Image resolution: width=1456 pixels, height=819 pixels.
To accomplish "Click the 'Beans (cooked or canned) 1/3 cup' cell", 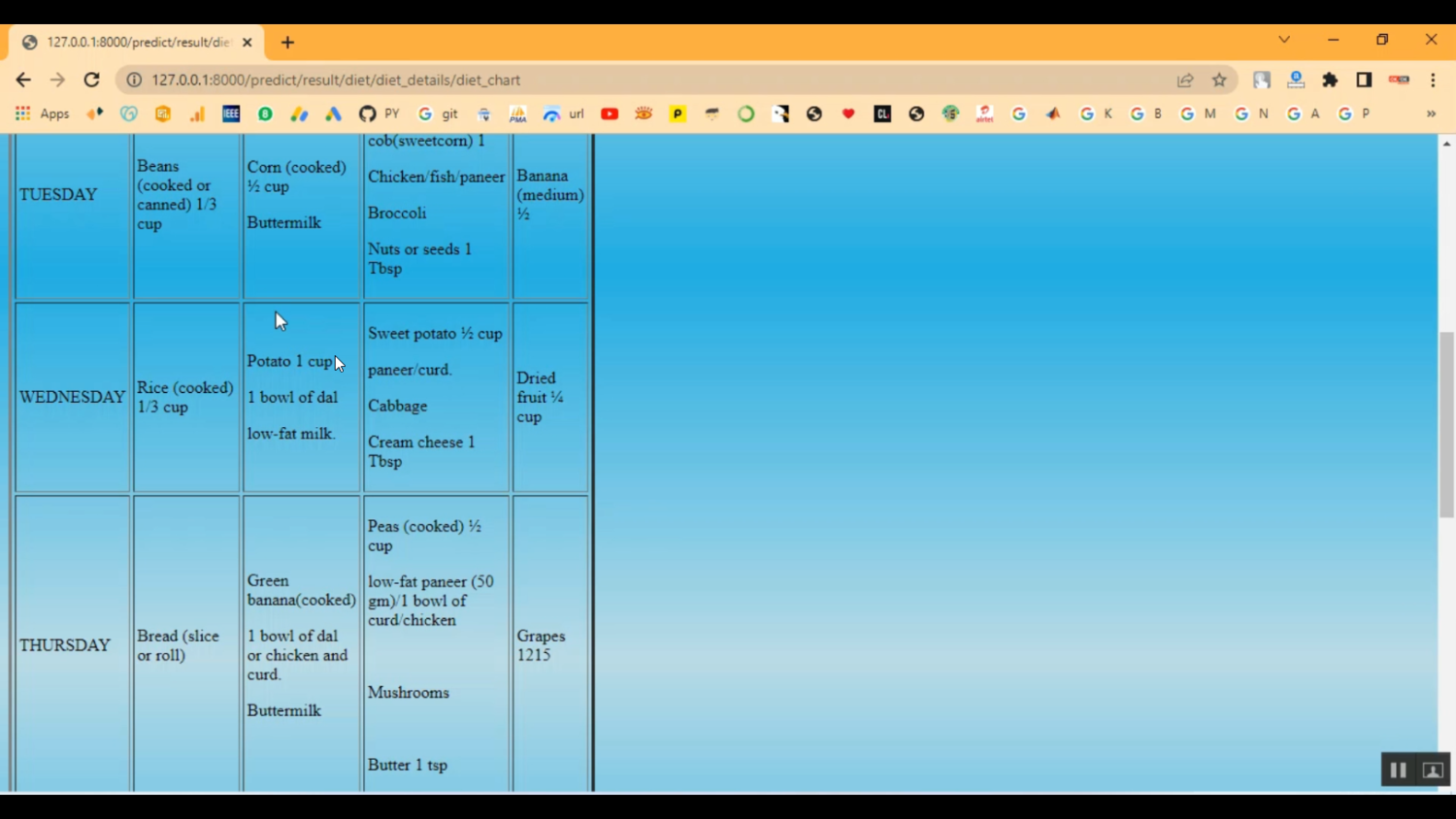I will coord(186,195).
